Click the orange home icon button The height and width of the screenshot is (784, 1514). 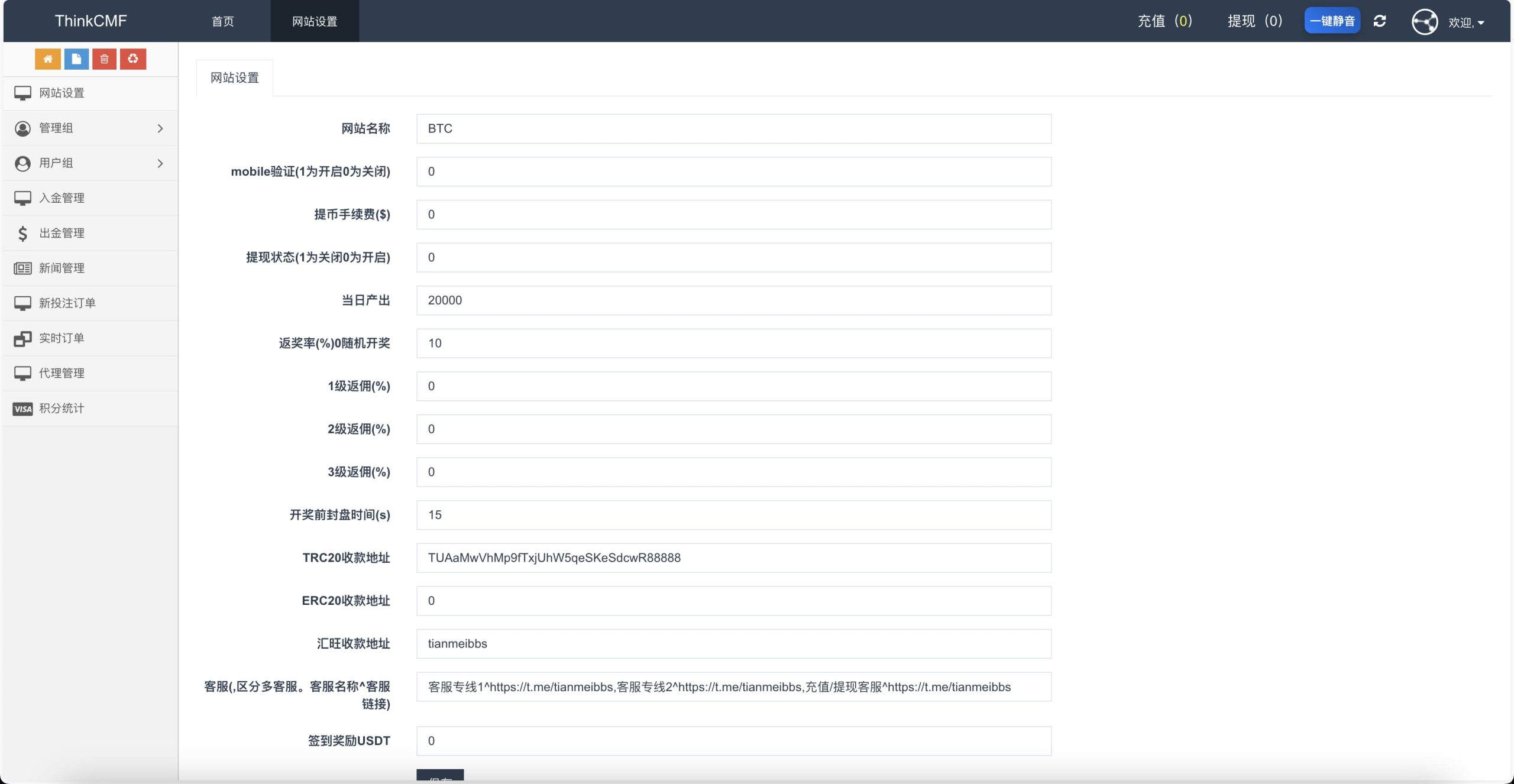48,59
